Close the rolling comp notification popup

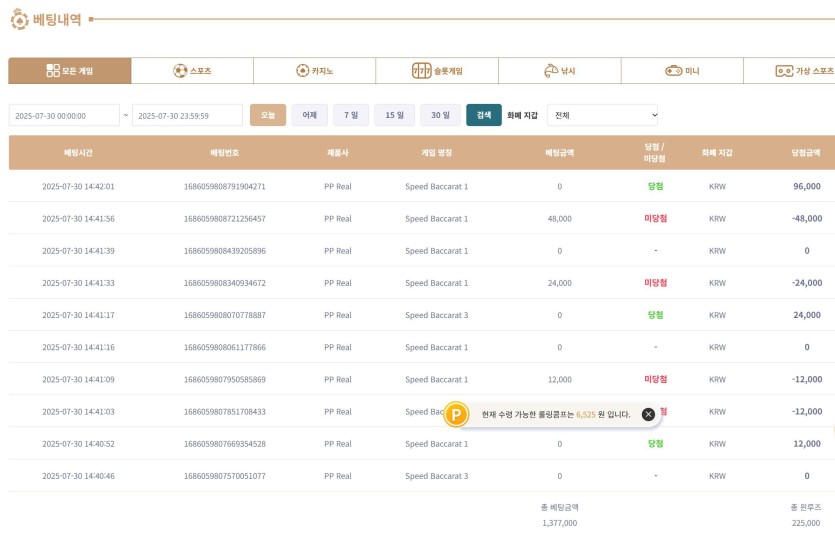pyautogui.click(x=648, y=414)
